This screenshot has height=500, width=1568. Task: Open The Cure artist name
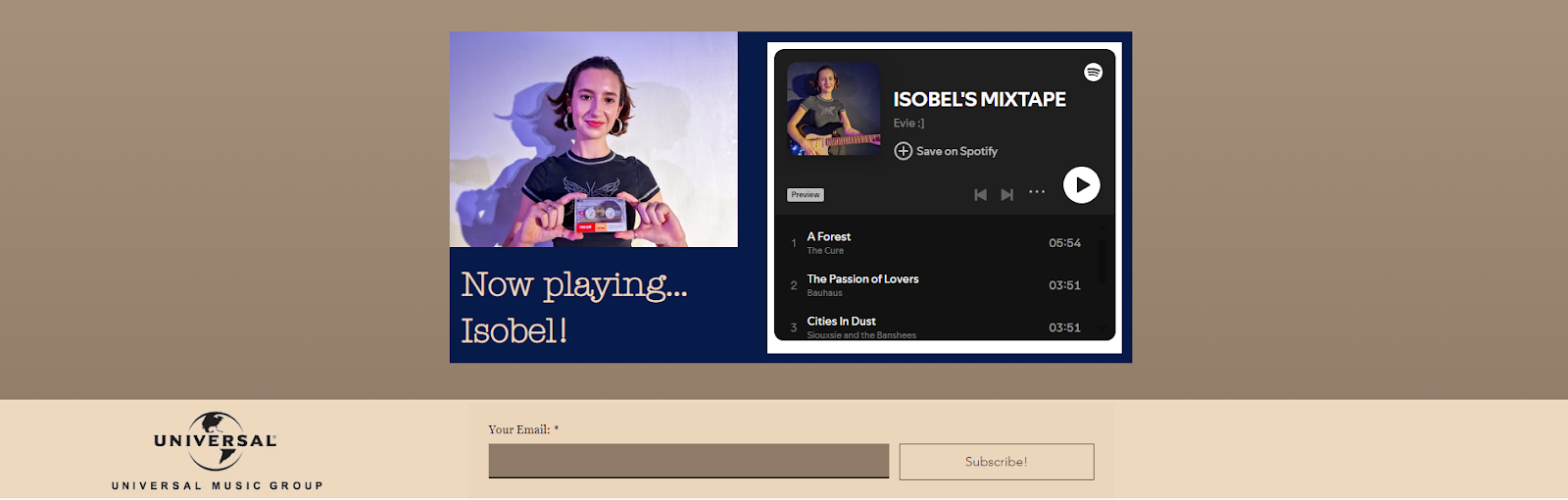[825, 251]
